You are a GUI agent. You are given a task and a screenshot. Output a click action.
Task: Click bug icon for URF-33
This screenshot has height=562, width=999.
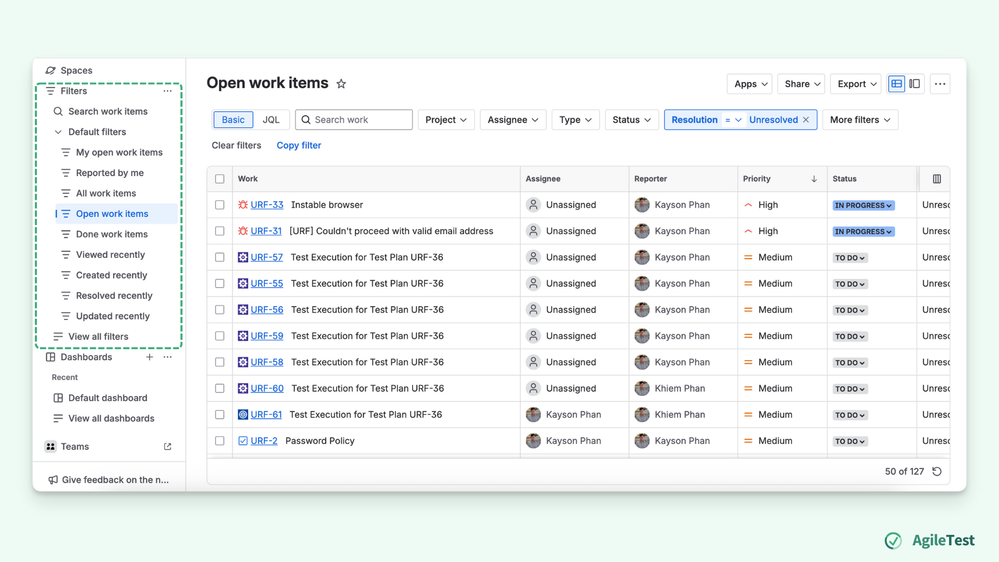coord(243,205)
